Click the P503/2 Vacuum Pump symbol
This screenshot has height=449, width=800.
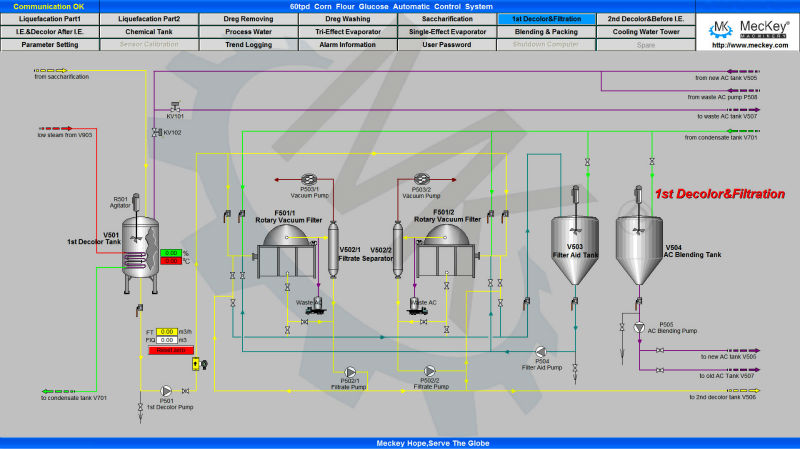(420, 178)
